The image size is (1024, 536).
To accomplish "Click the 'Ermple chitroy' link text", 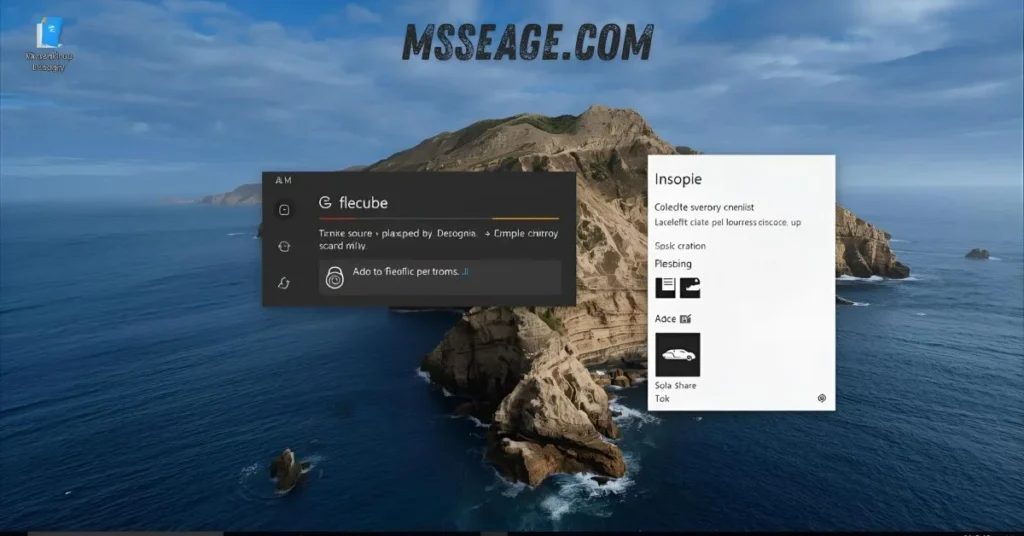I will (526, 233).
